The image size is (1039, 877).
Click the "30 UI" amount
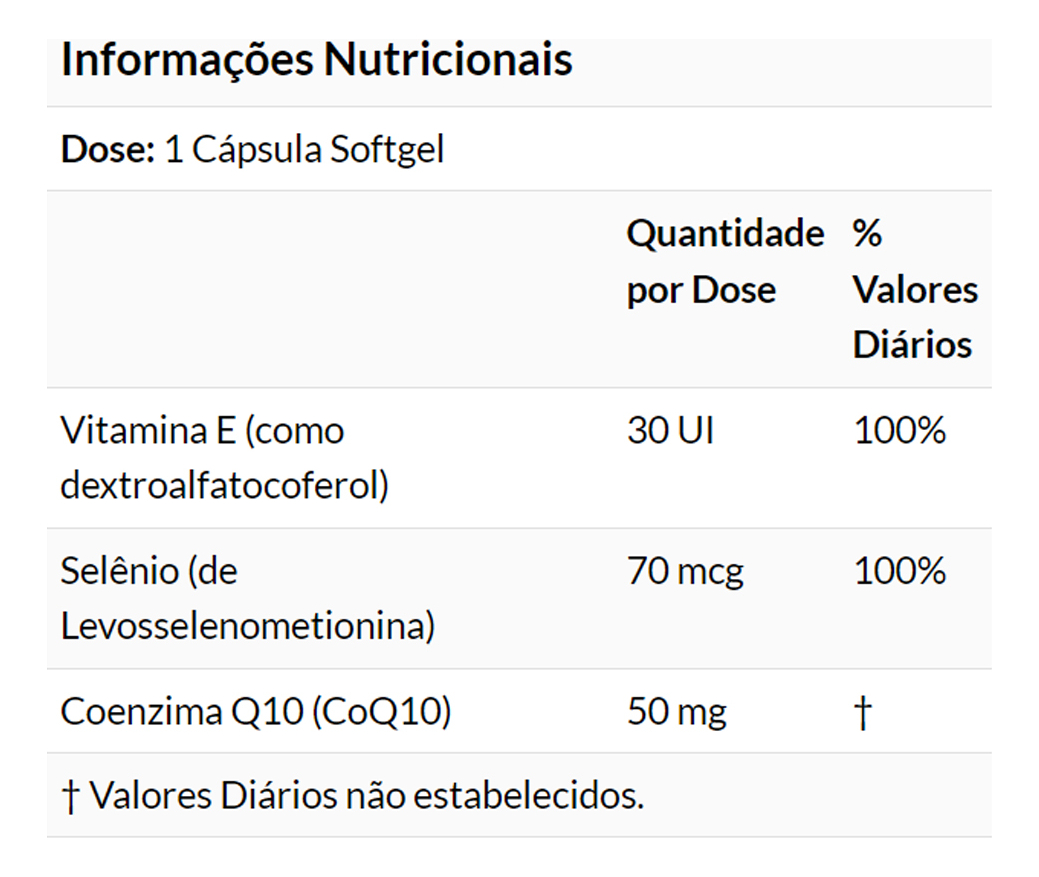click(x=670, y=431)
